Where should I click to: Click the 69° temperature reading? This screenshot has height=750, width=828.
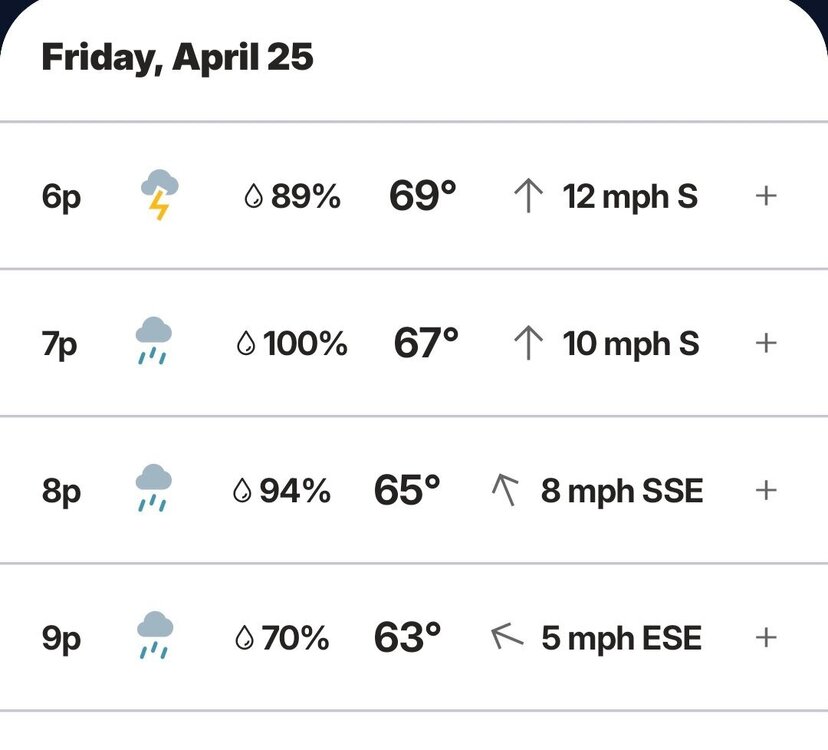422,196
